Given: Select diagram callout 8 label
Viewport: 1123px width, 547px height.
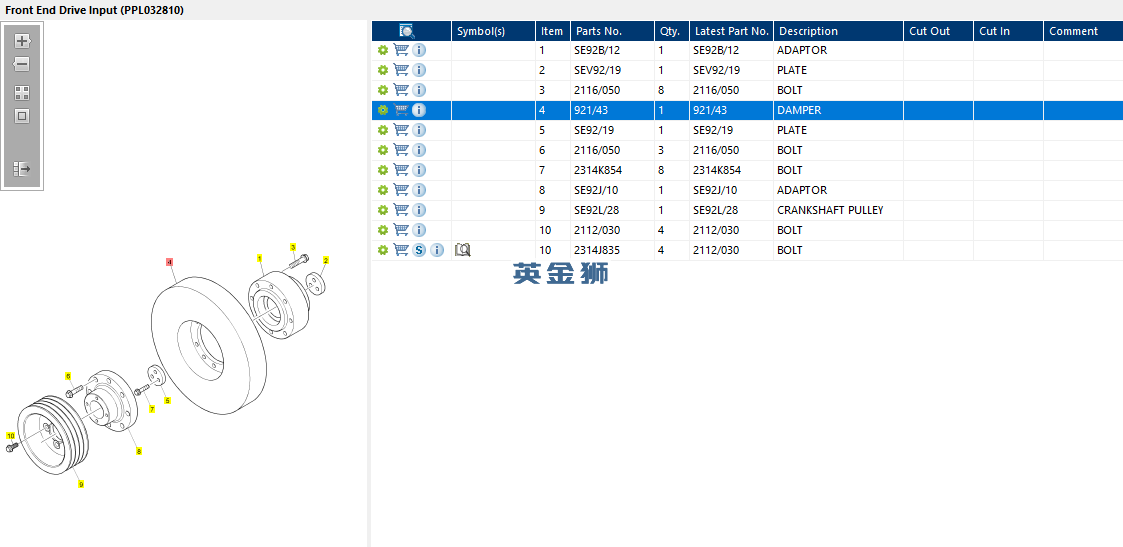Looking at the screenshot, I should (x=139, y=451).
